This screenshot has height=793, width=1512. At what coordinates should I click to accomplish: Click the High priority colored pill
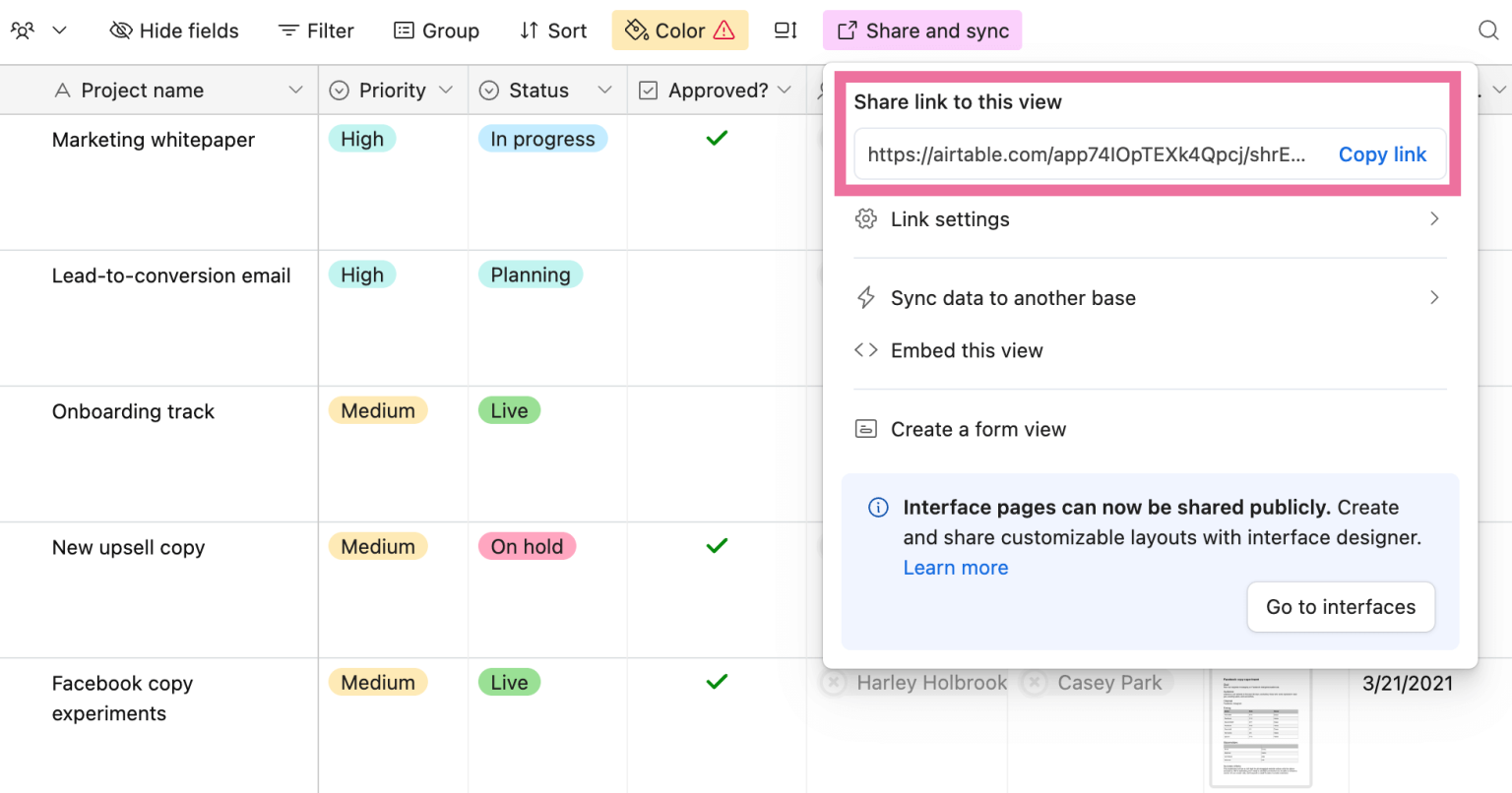click(x=361, y=139)
